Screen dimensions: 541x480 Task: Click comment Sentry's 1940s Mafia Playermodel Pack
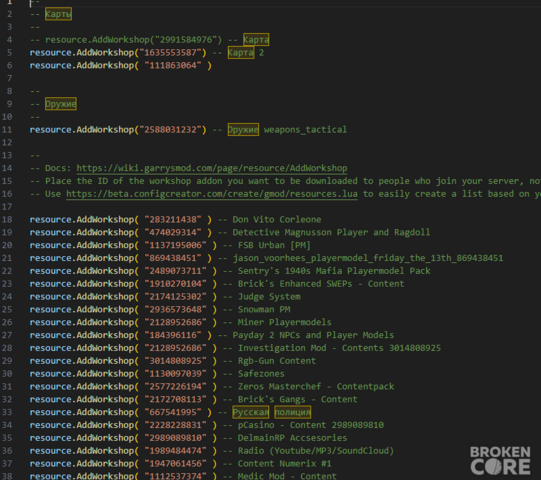334,271
